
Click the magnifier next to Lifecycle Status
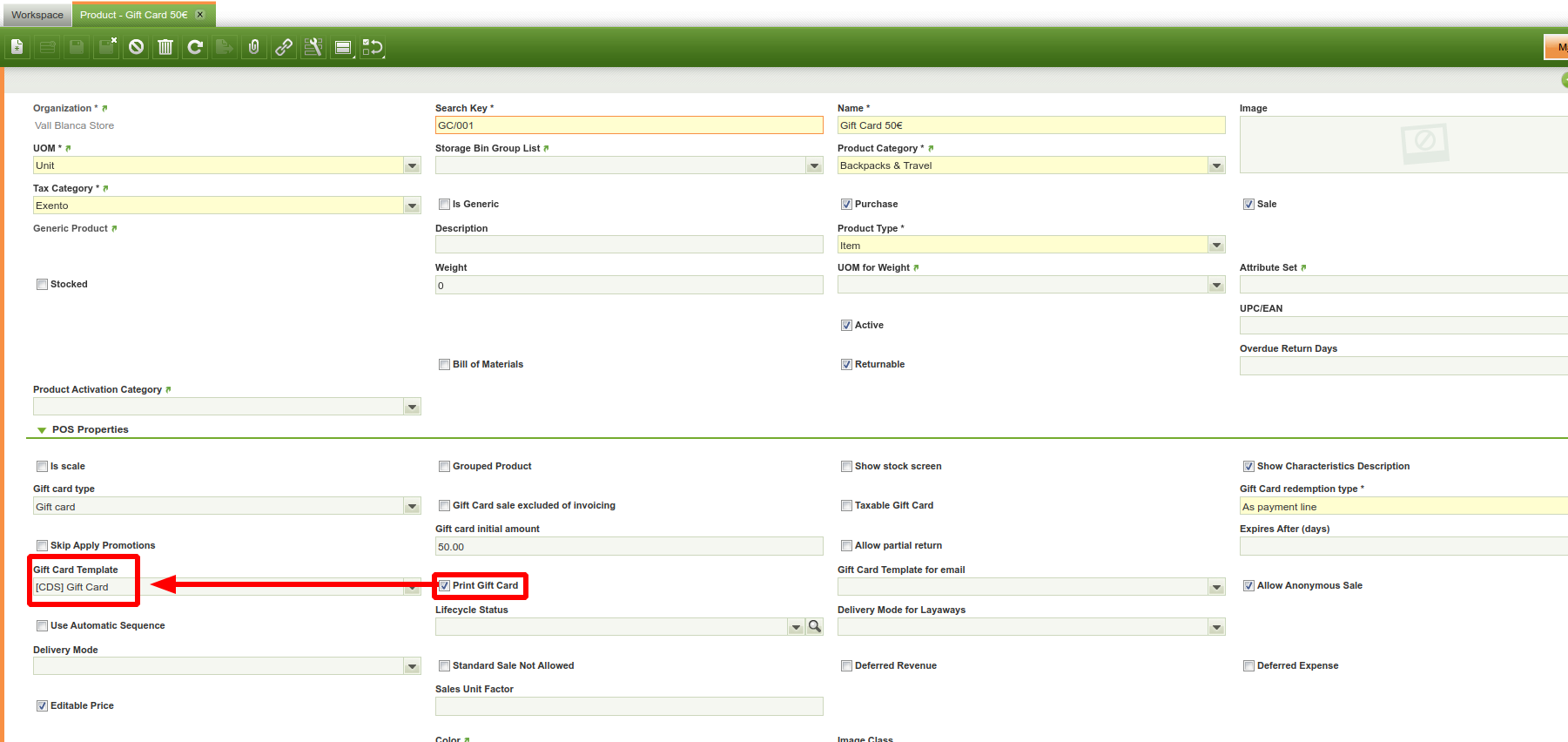[815, 627]
